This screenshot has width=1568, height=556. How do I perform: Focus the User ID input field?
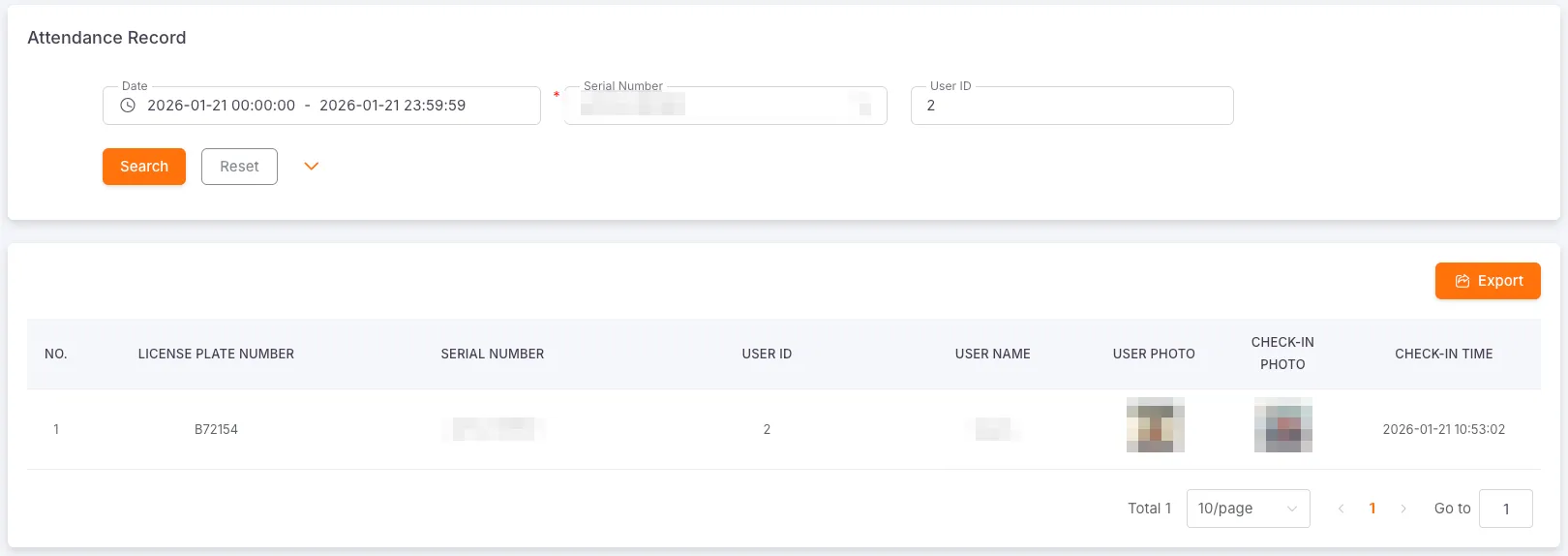[1071, 106]
